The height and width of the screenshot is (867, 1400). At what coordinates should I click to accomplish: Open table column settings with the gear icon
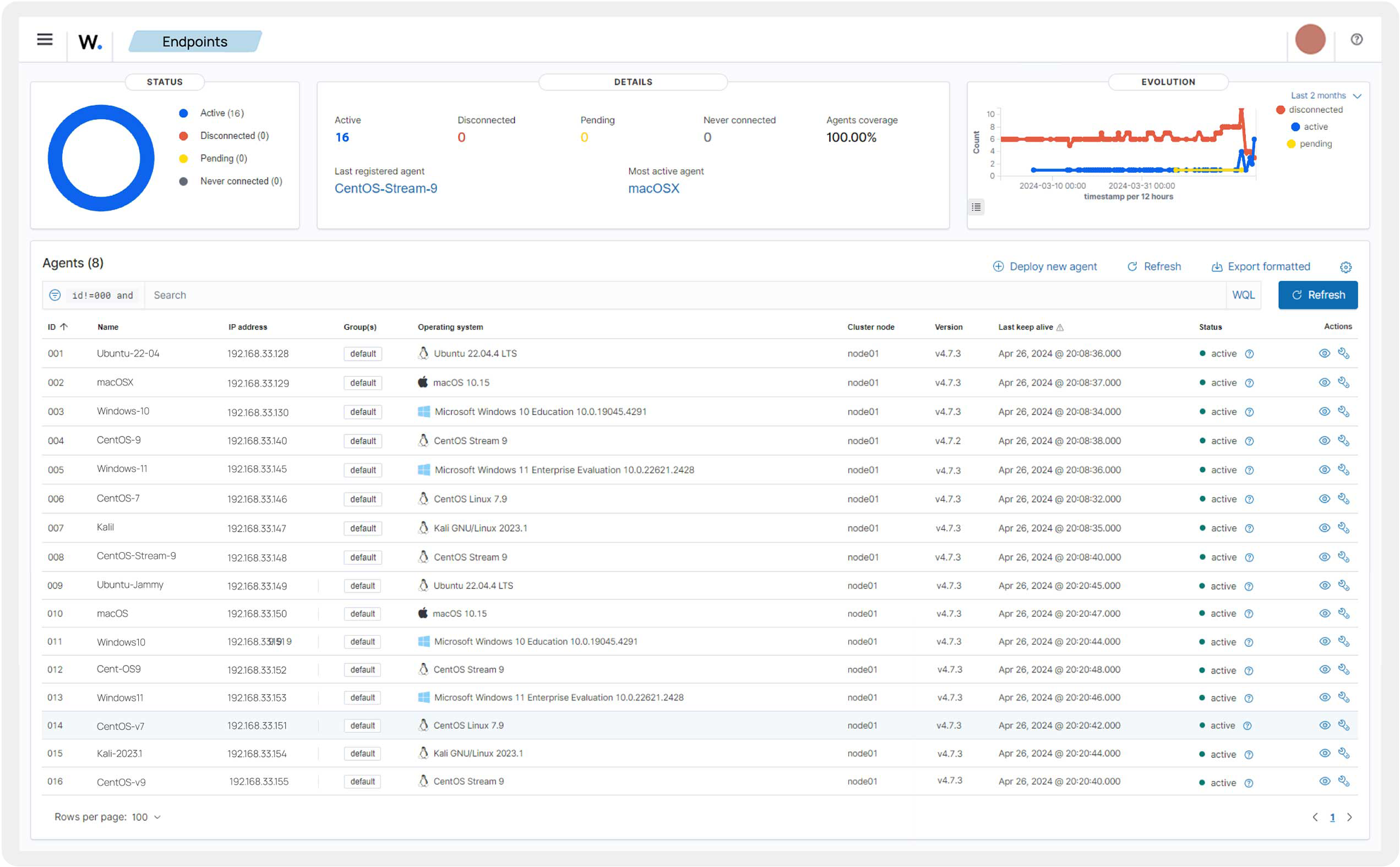tap(1346, 266)
